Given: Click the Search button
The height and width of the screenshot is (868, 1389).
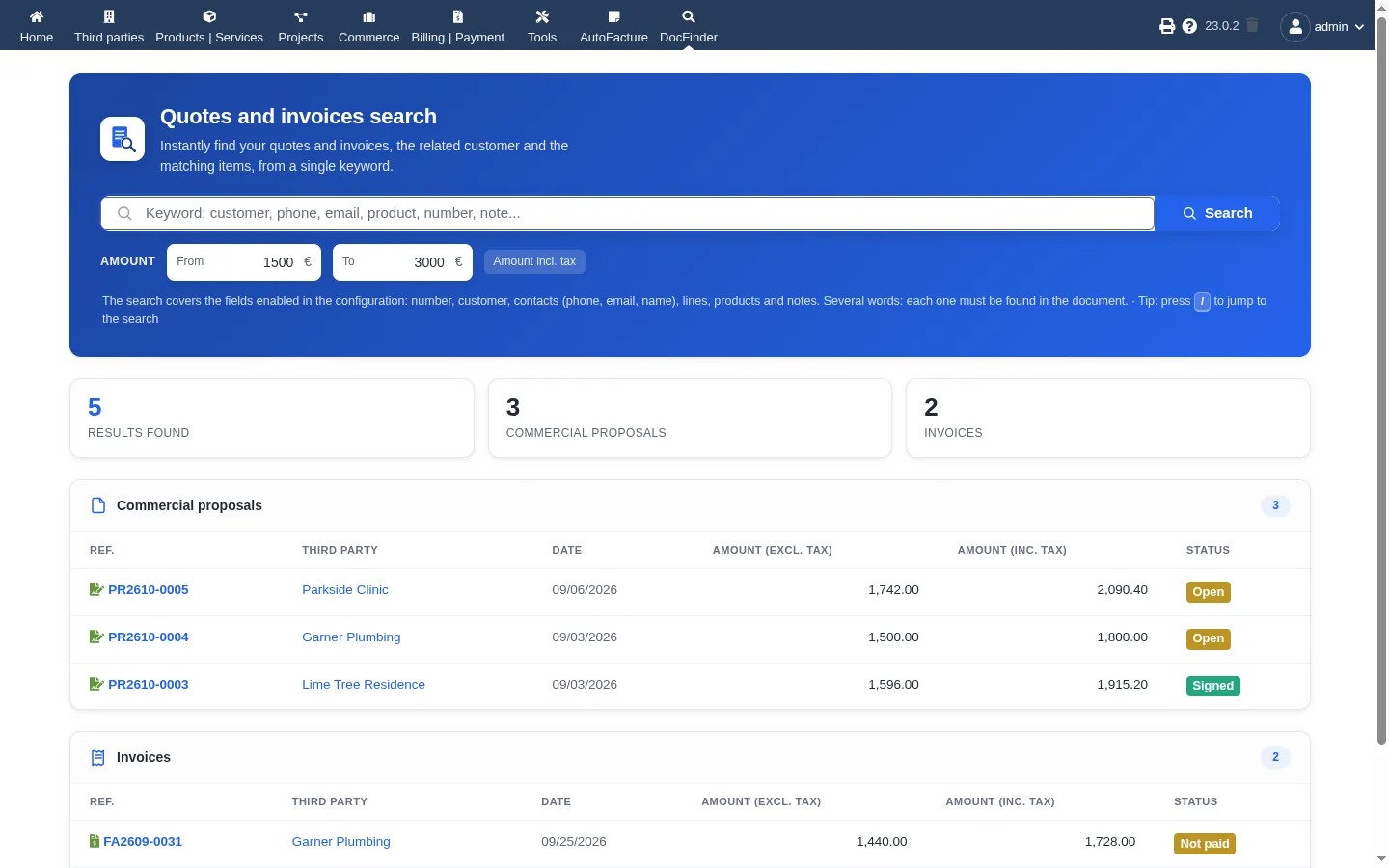Looking at the screenshot, I should (1217, 213).
